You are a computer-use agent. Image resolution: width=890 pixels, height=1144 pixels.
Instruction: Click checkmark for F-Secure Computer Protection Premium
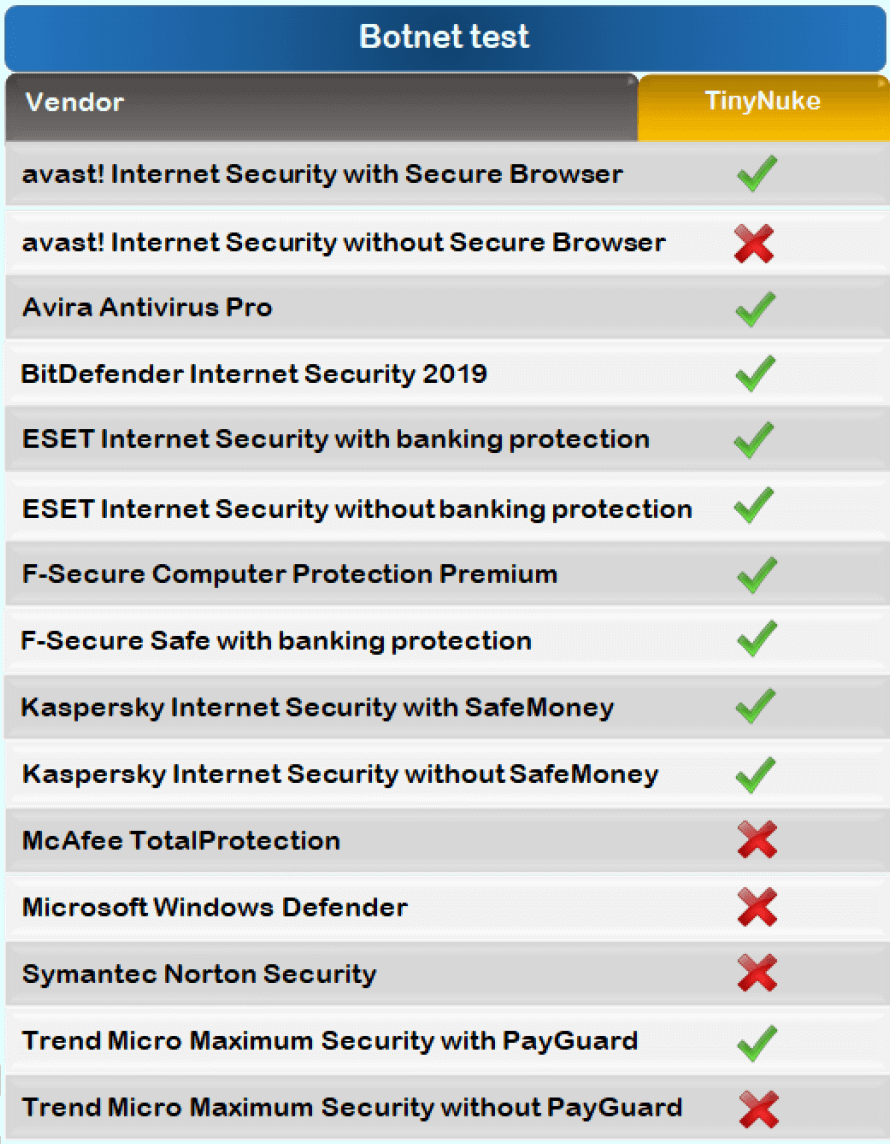click(757, 575)
